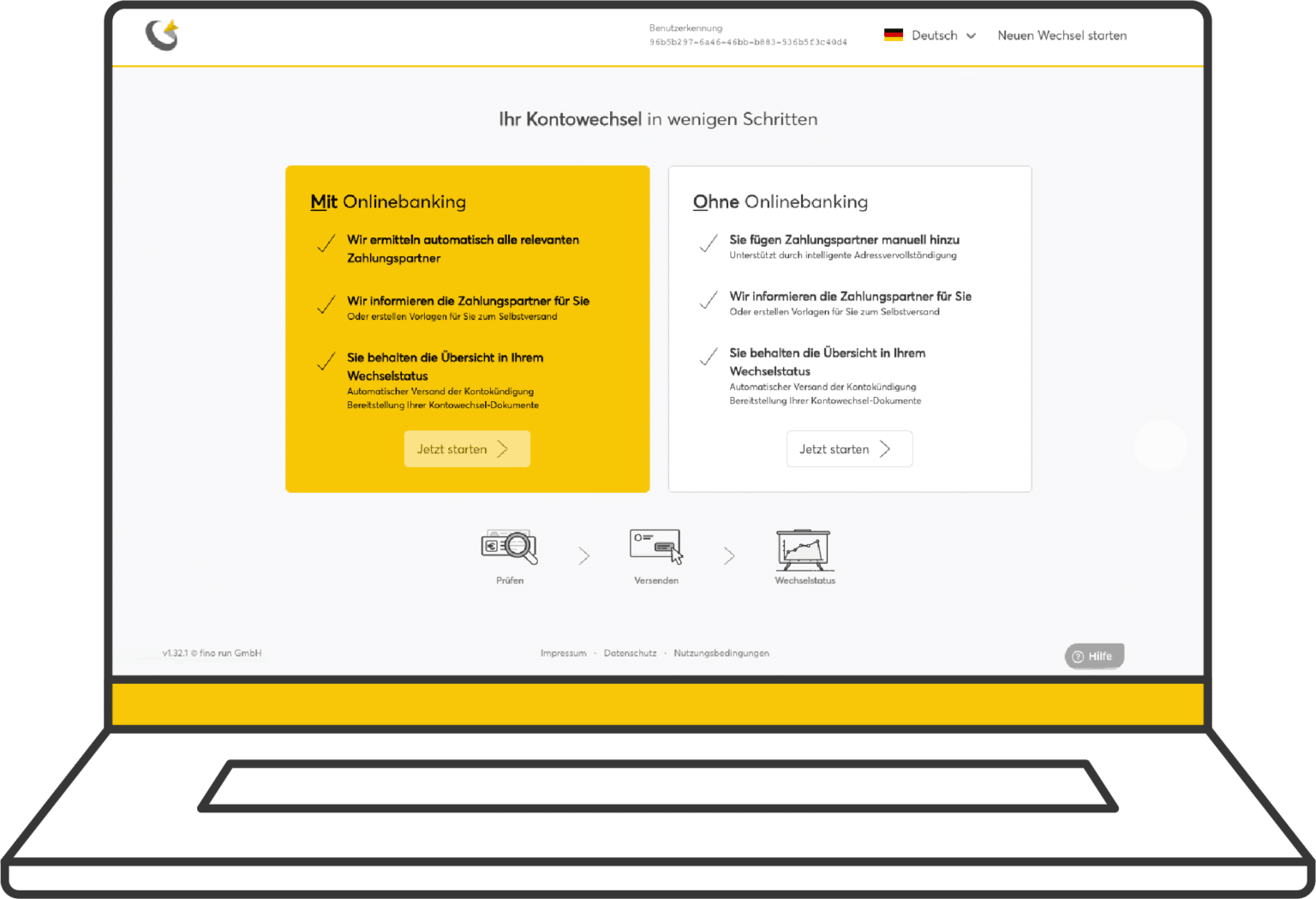Screen dimensions: 1316x899
Task: Open the Datenschutz link
Action: (630, 653)
